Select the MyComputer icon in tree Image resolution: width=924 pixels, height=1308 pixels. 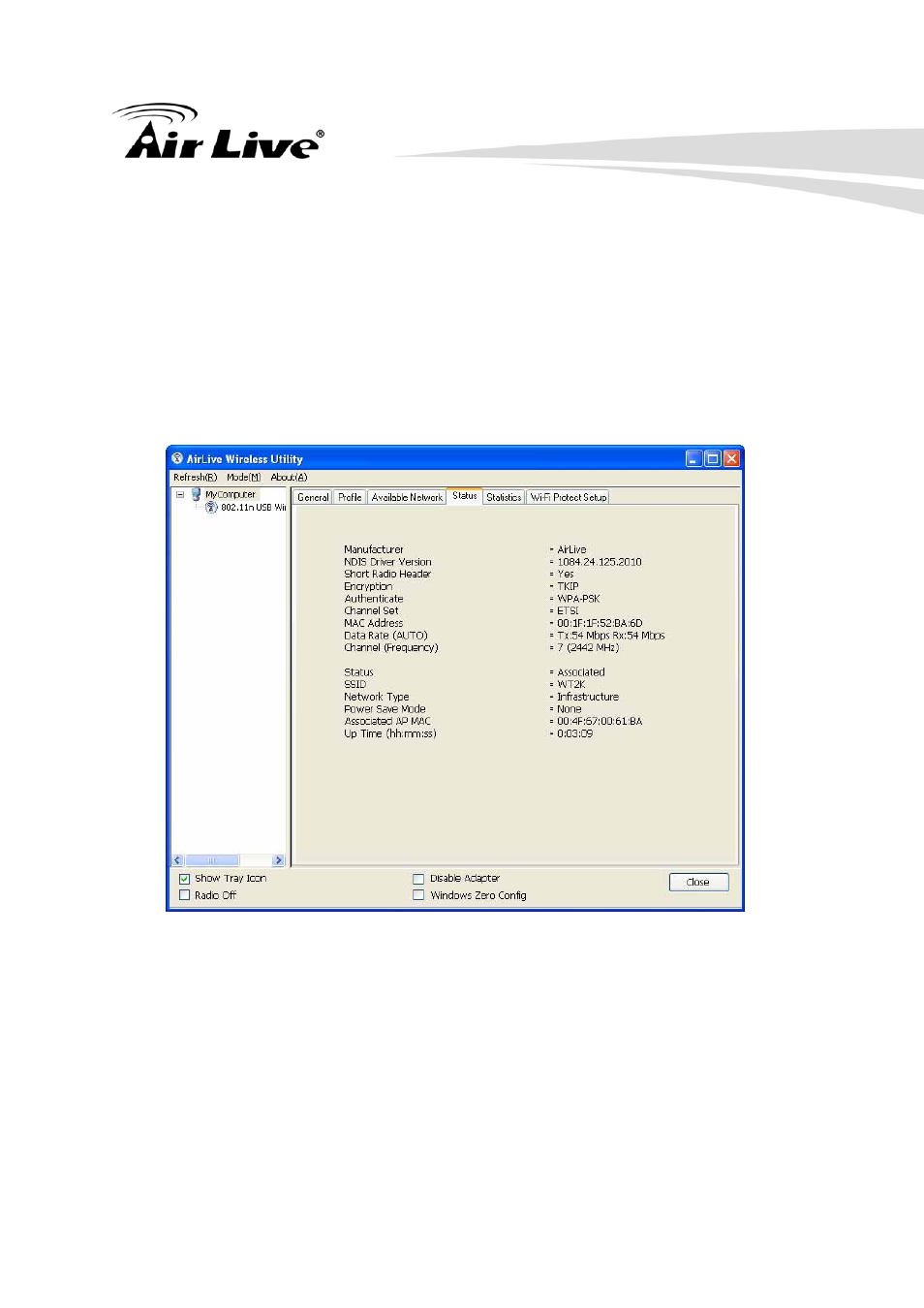[x=196, y=494]
